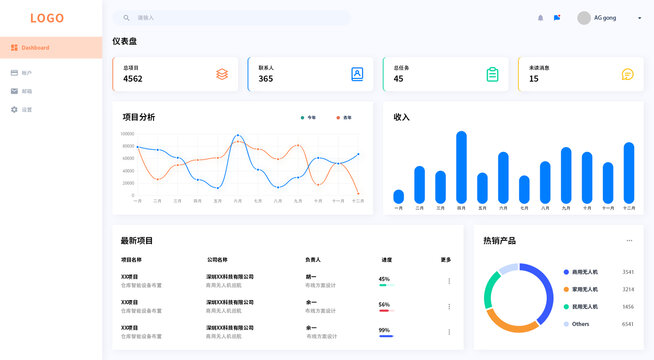The width and height of the screenshot is (654, 360).
Task: Open the blue chat message icon with the red dot
Action: click(x=557, y=18)
